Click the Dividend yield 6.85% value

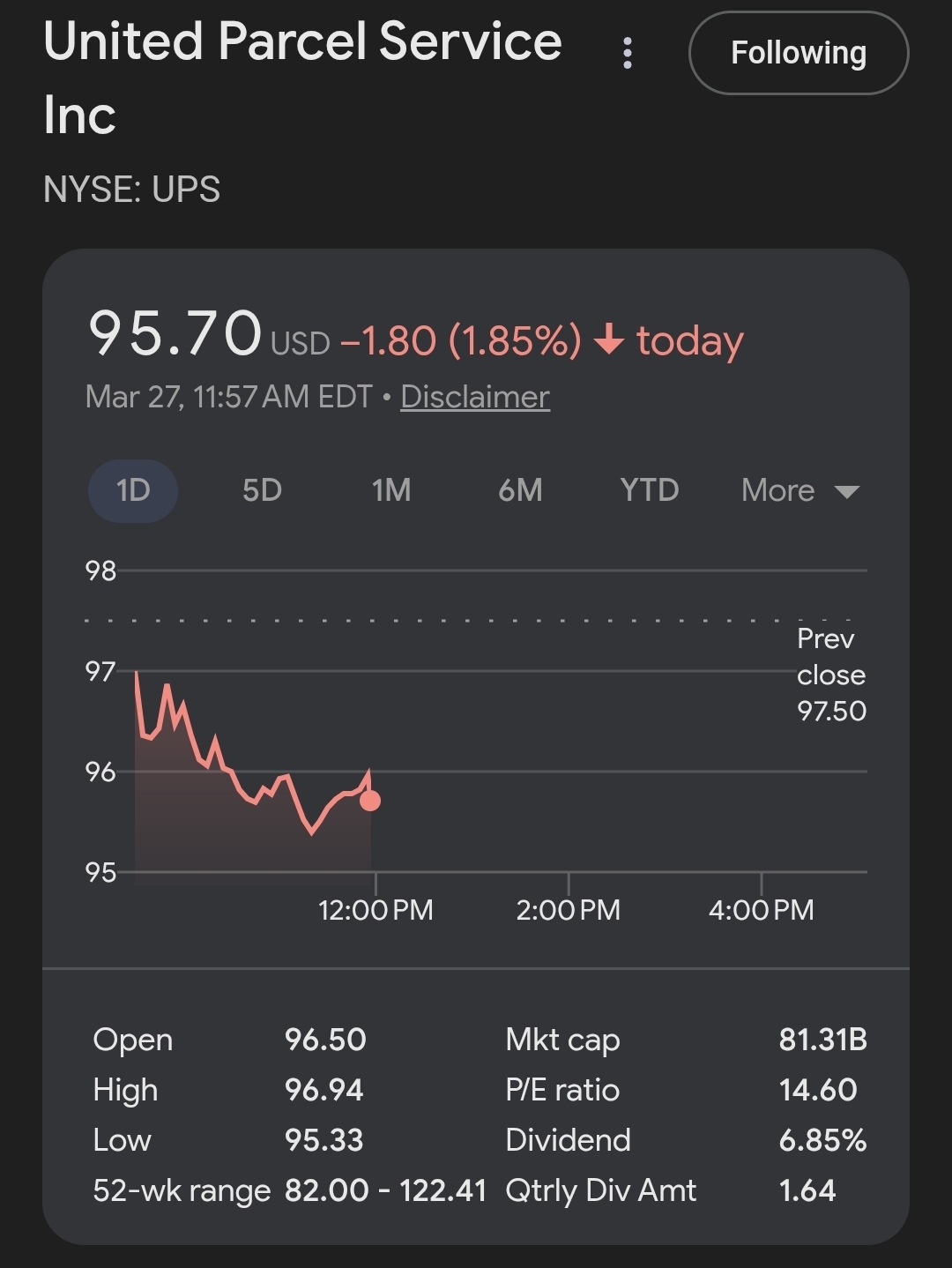(822, 1140)
